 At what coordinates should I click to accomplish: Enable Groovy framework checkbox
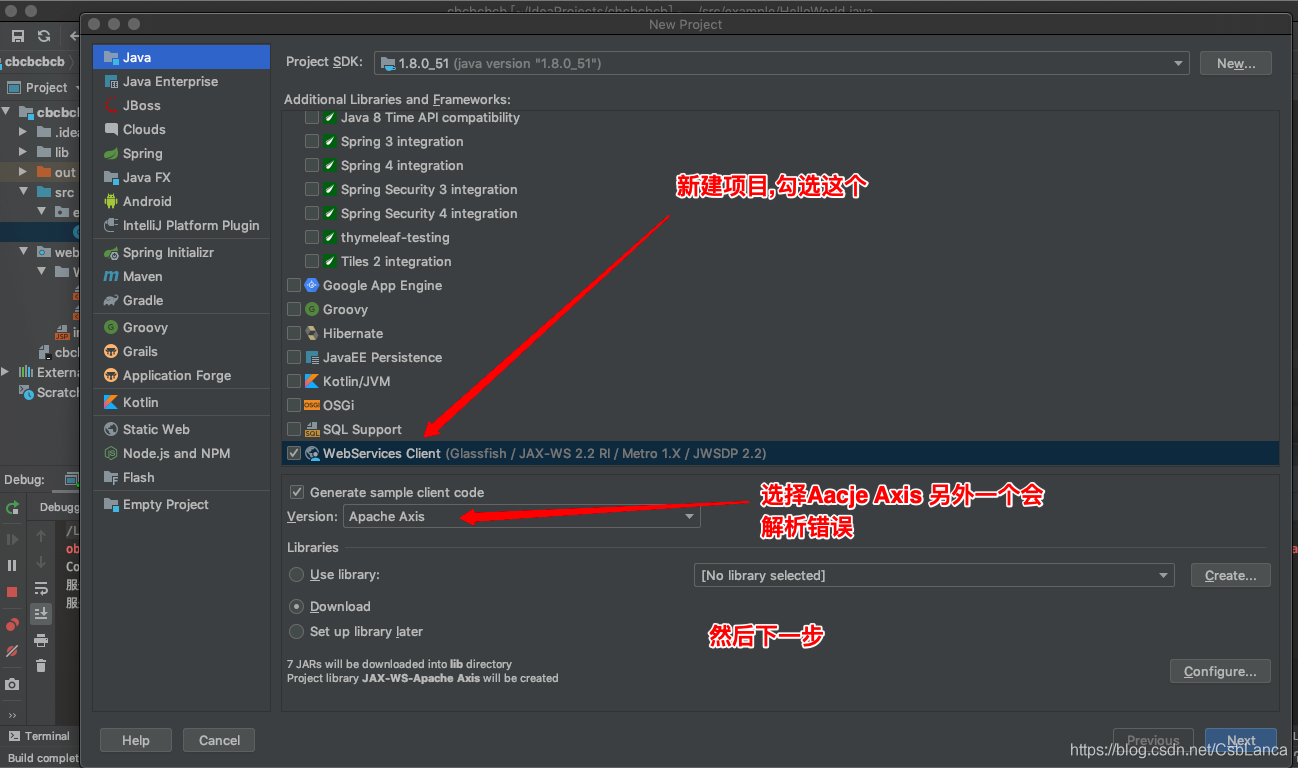(x=294, y=309)
